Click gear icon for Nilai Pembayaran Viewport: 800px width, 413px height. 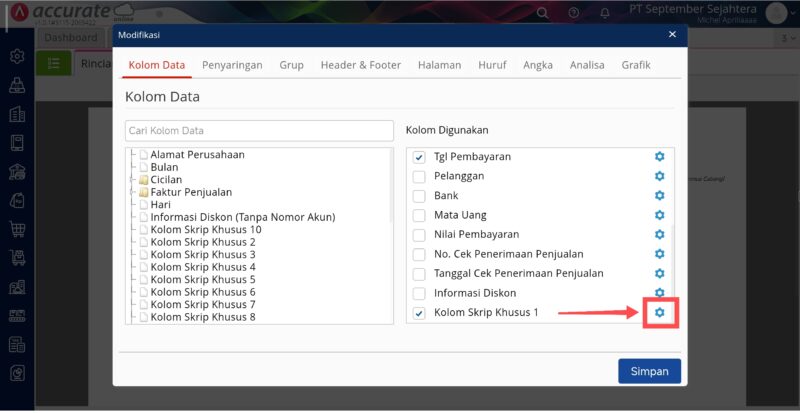(x=659, y=234)
